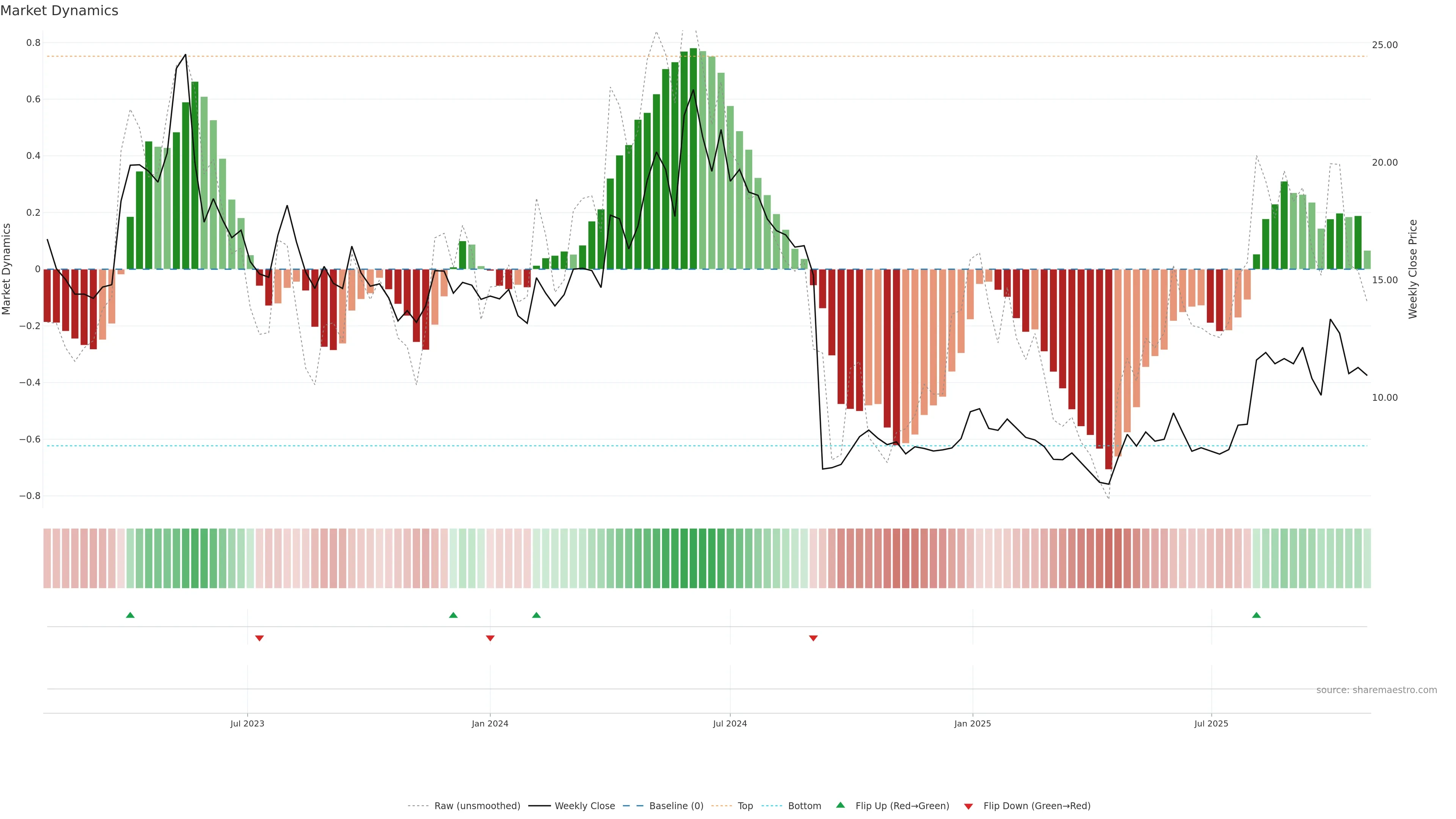1456x819 pixels.
Task: Click the flip-down triangle between Jul 2024 and Jan 2025
Action: pyautogui.click(x=813, y=638)
